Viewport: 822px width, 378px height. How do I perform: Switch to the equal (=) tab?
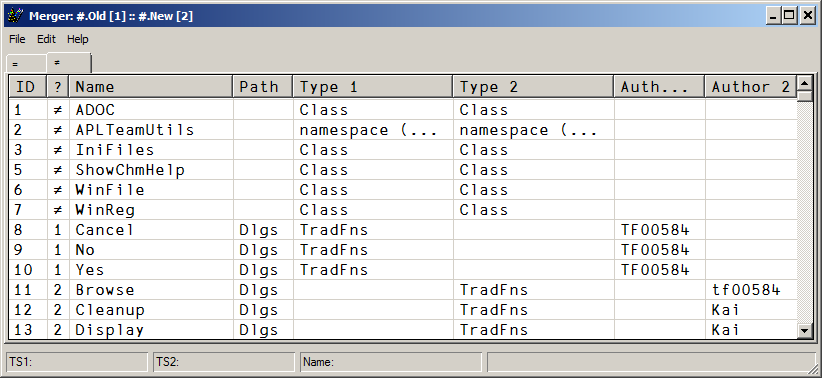[26, 63]
